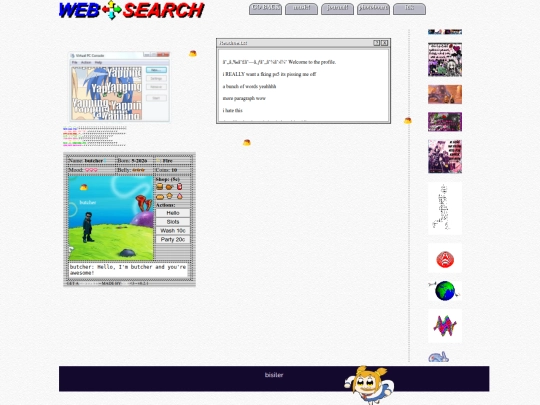Open the purple anime girl sidebar thumbnail
The height and width of the screenshot is (405, 540).
pos(445,60)
